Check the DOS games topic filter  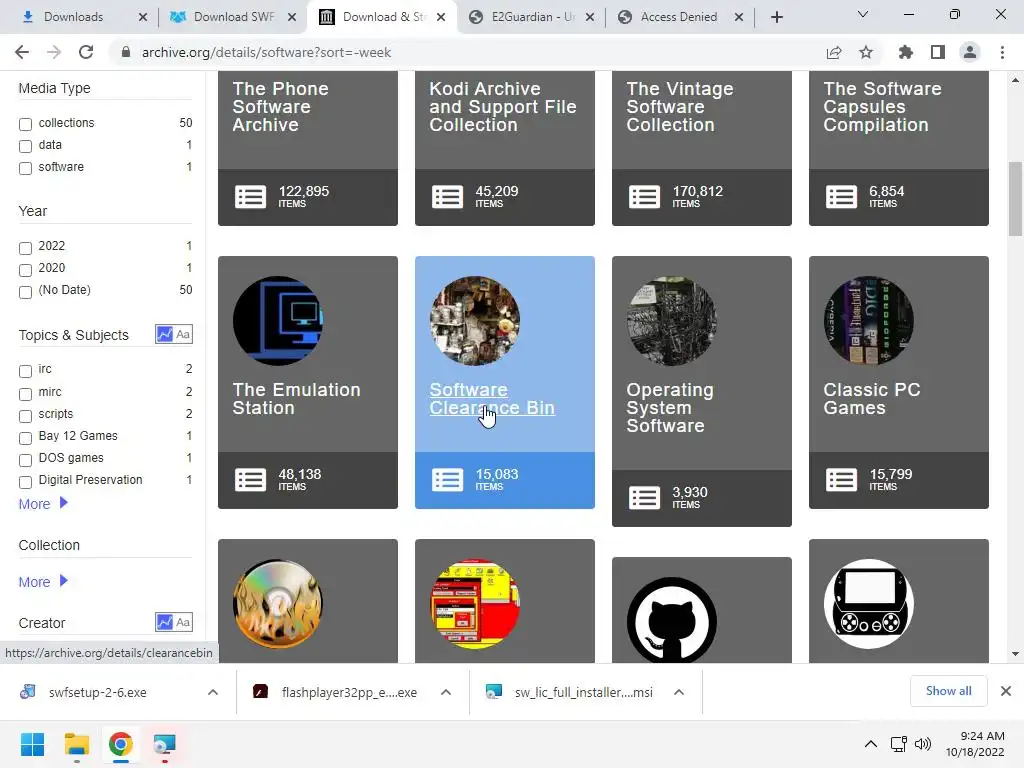25,460
